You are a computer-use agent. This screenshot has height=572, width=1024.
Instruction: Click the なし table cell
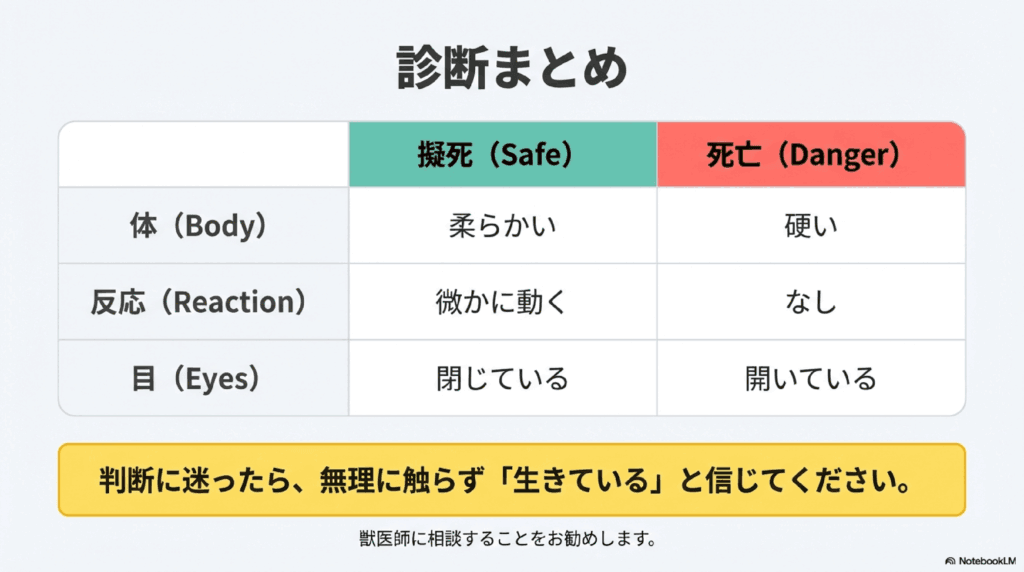(x=811, y=302)
